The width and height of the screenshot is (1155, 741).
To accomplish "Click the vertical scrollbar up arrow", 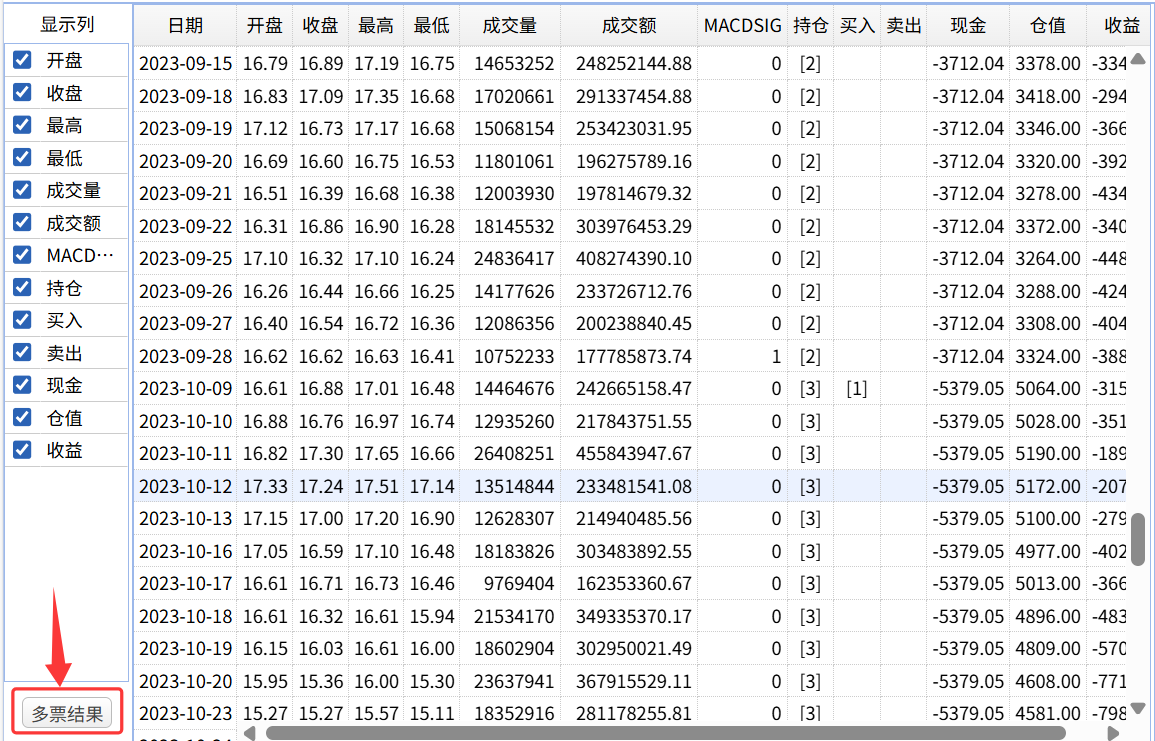I will (1138, 58).
